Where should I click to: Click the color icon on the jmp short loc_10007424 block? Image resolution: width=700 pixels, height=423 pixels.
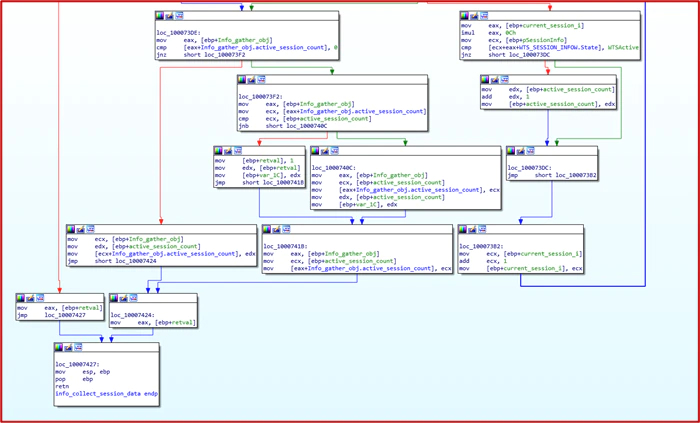[x=71, y=229]
